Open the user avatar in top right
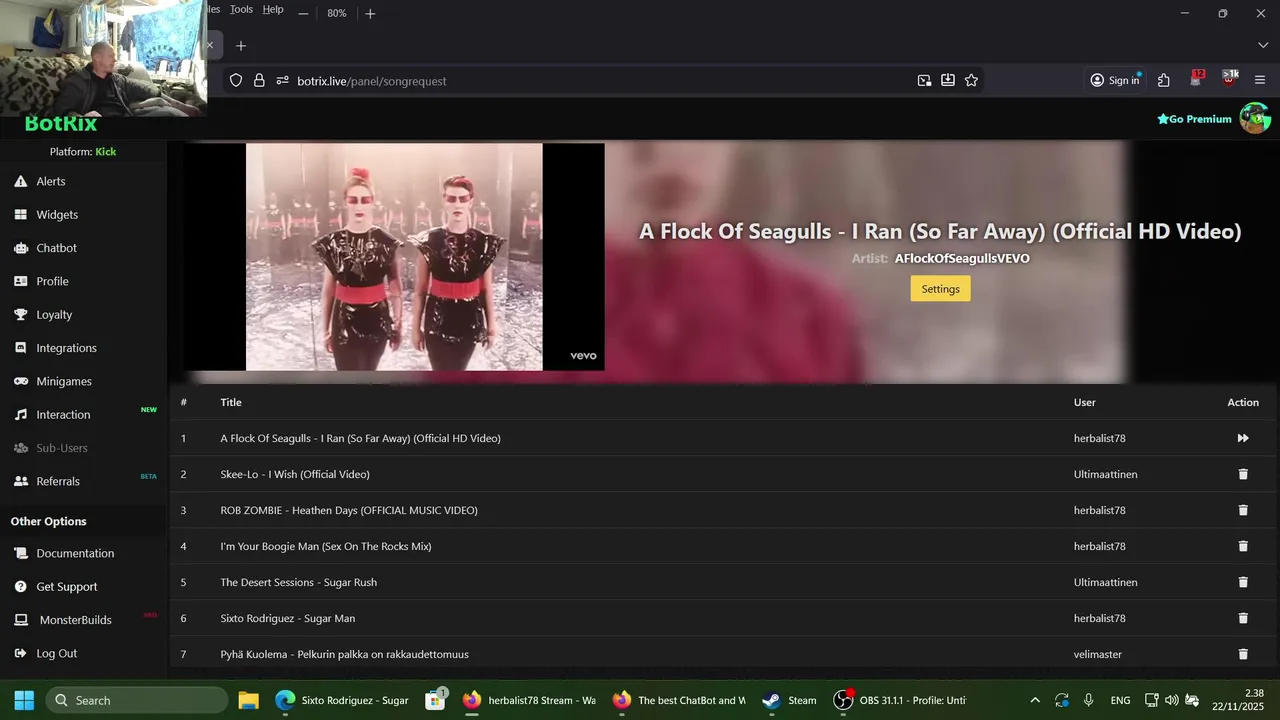1280x720 pixels. pyautogui.click(x=1255, y=118)
